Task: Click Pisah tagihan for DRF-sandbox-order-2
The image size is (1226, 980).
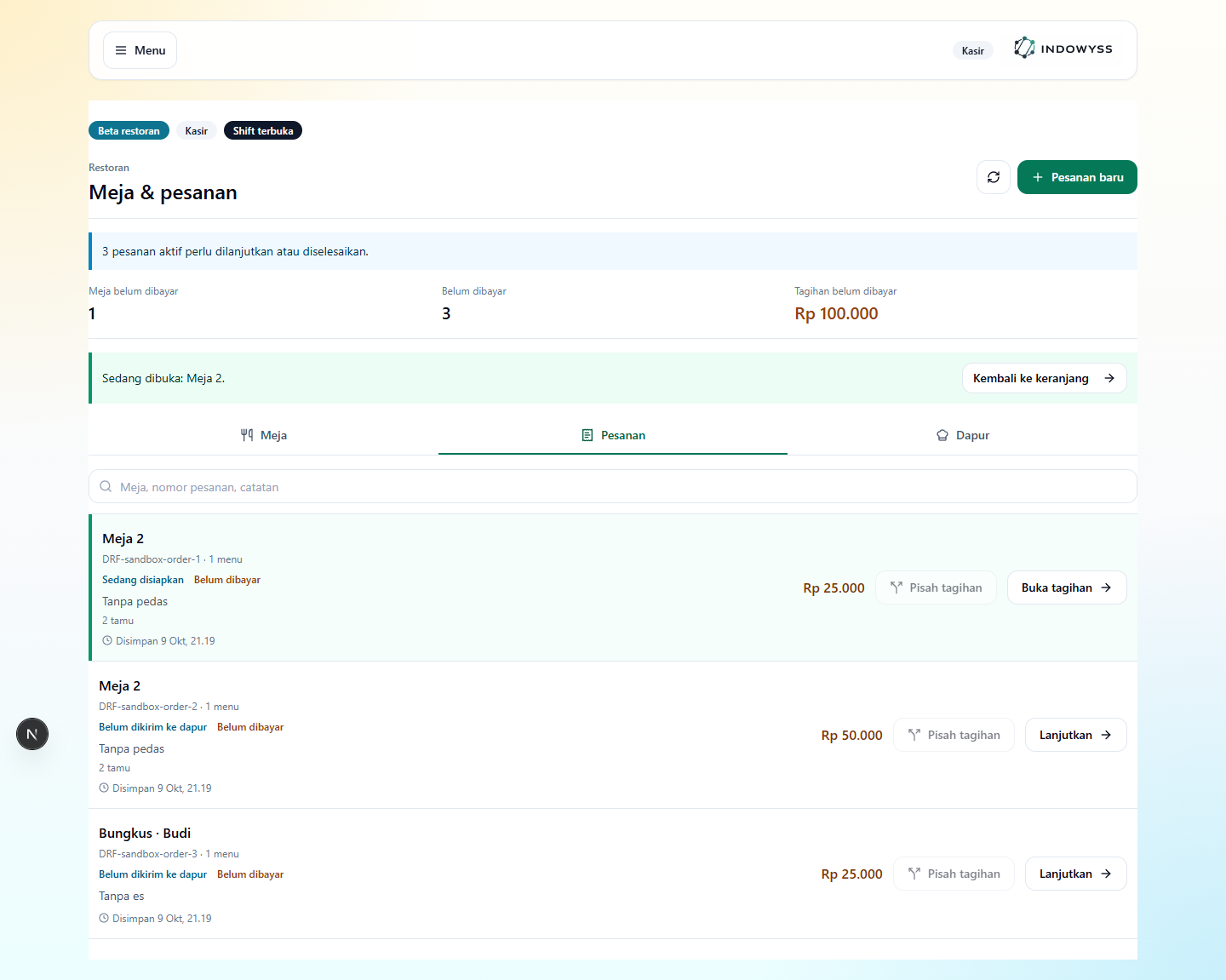Action: pos(954,735)
